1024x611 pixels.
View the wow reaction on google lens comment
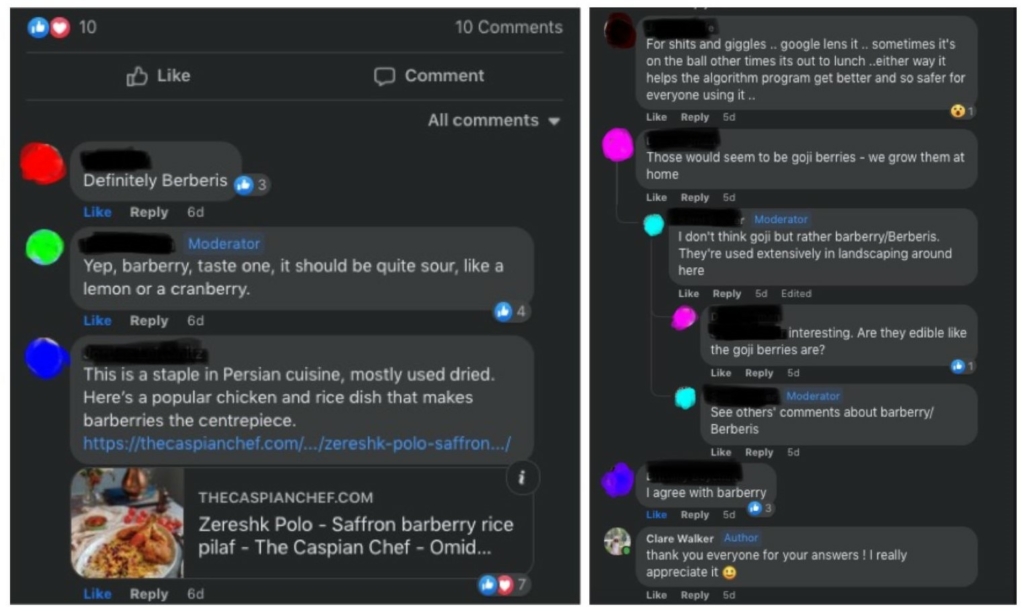[x=962, y=112]
